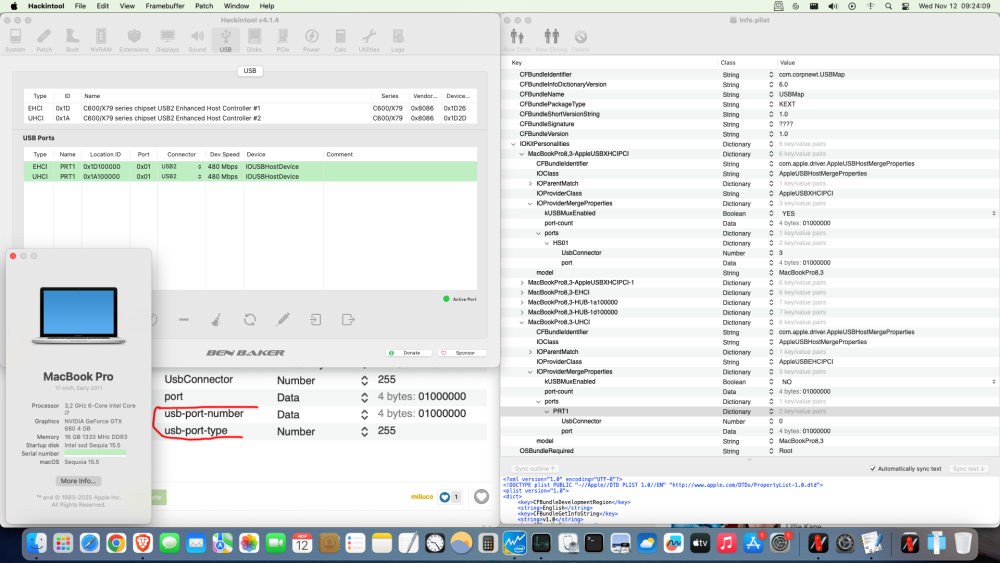Open the Displays section in Hackintool
The height and width of the screenshot is (563, 1000).
tap(168, 40)
